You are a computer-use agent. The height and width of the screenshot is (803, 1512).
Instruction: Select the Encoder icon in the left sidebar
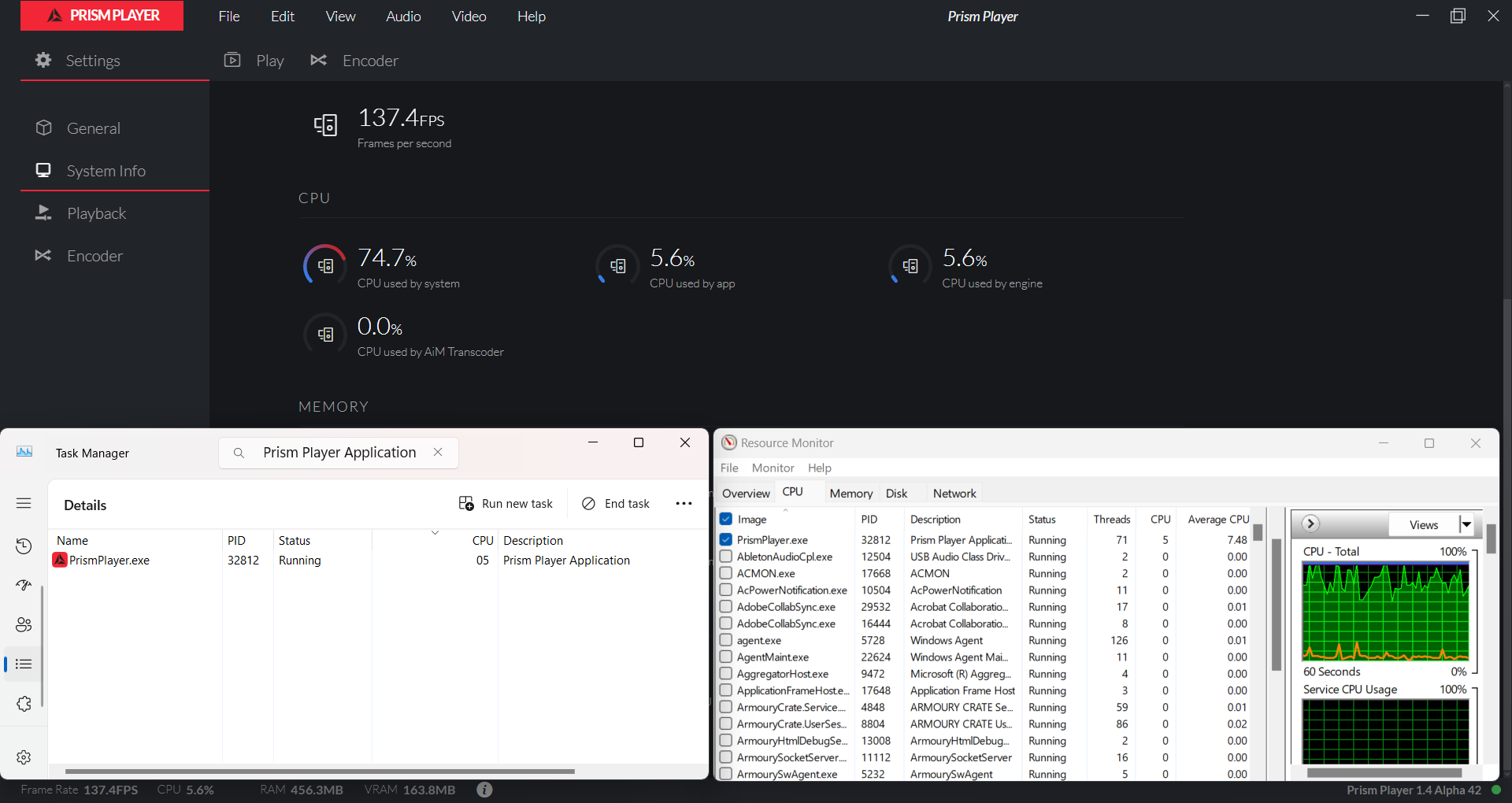tap(43, 255)
